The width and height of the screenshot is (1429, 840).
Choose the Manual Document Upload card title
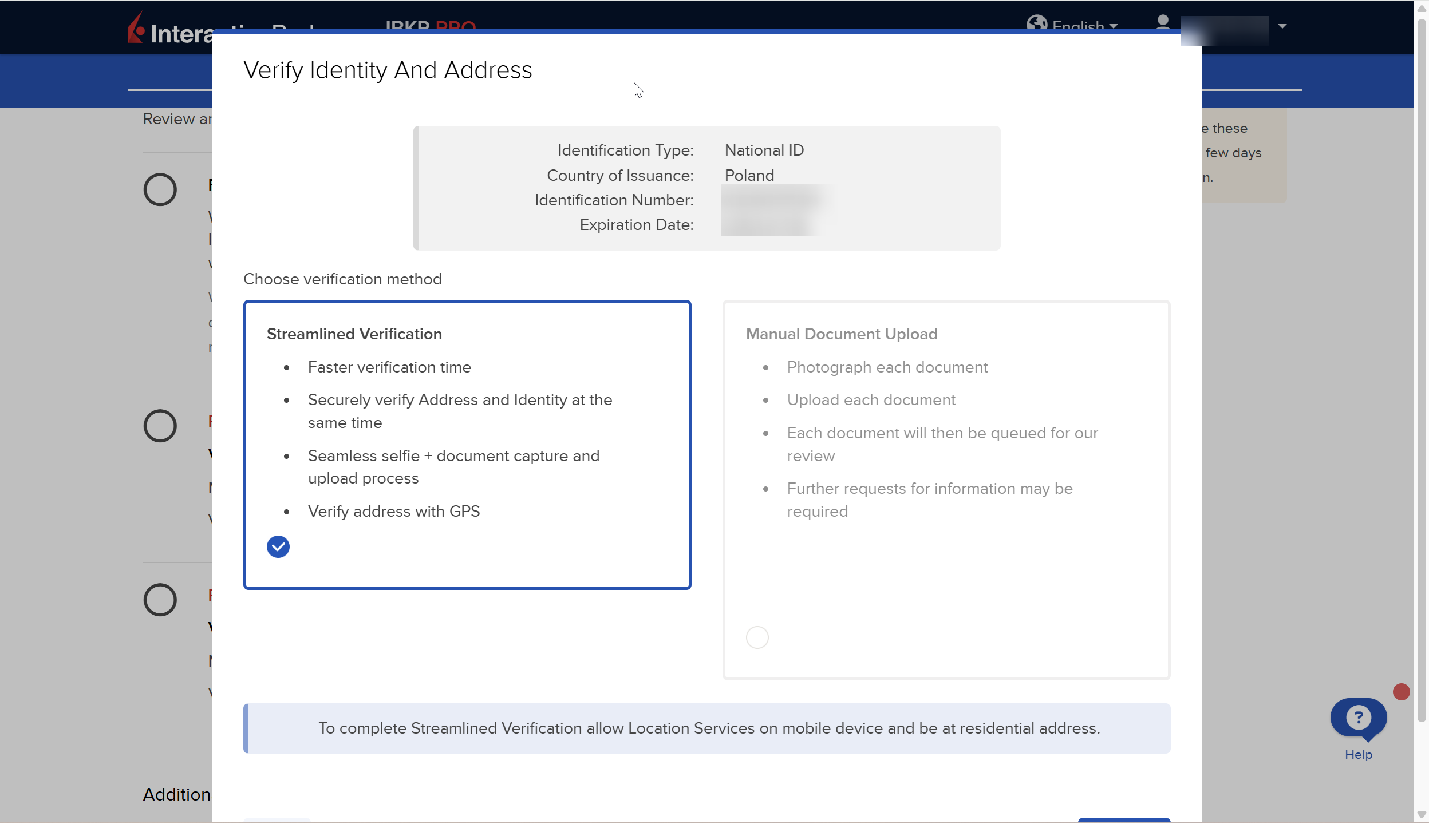click(841, 334)
